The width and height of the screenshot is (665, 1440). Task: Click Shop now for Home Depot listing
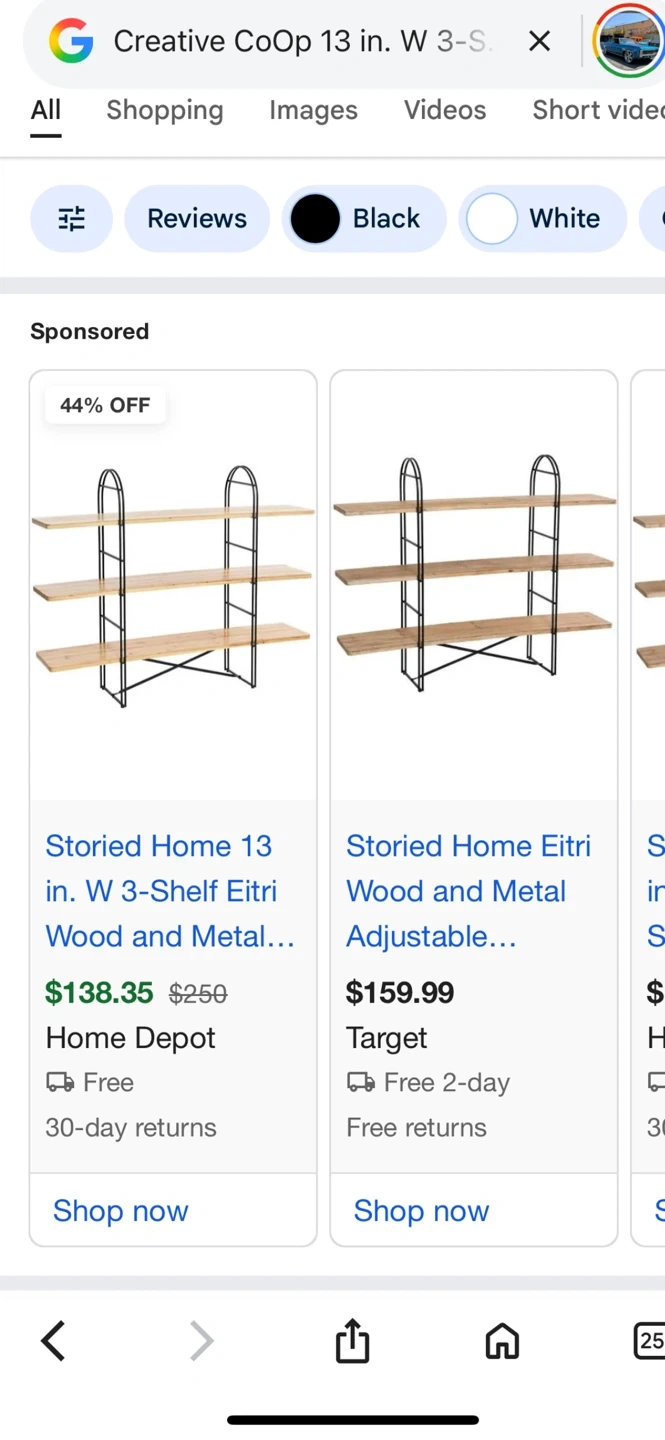tap(121, 1211)
